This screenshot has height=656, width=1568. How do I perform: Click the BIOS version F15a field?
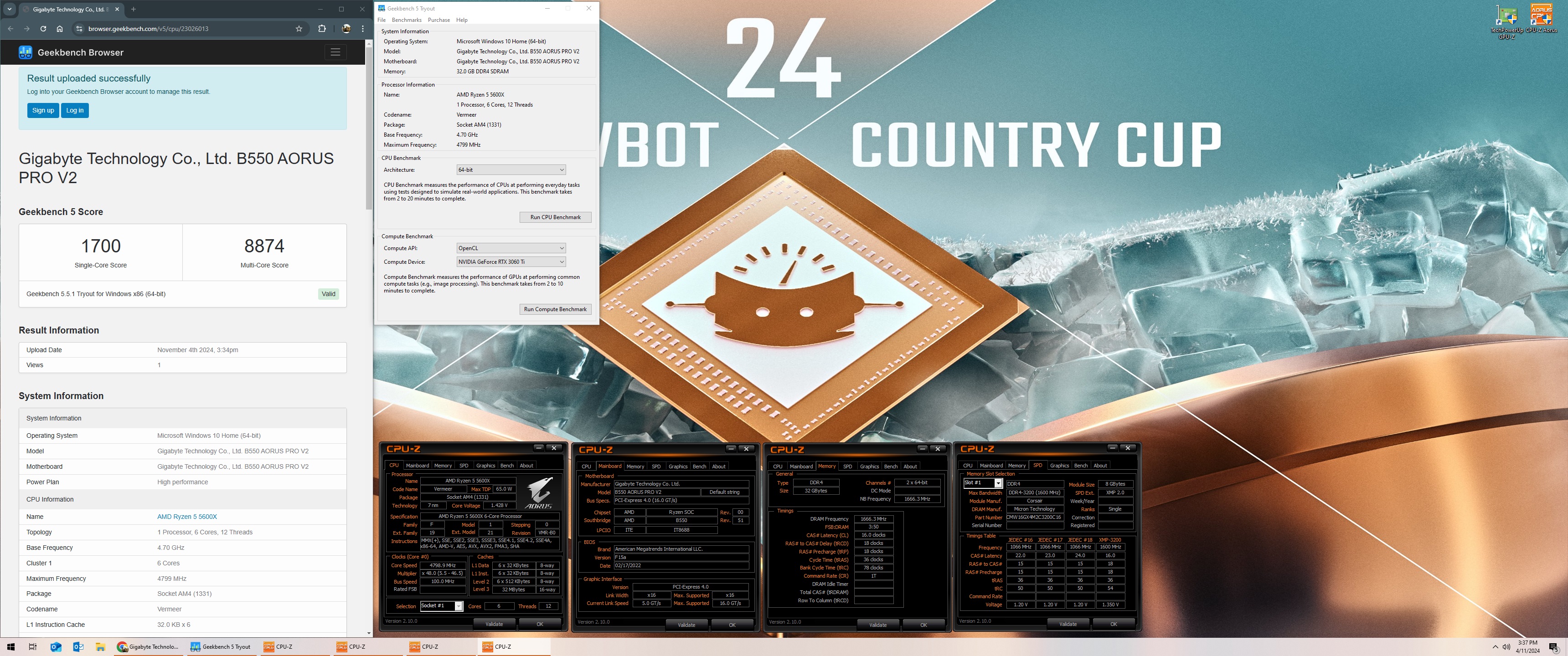pyautogui.click(x=681, y=558)
